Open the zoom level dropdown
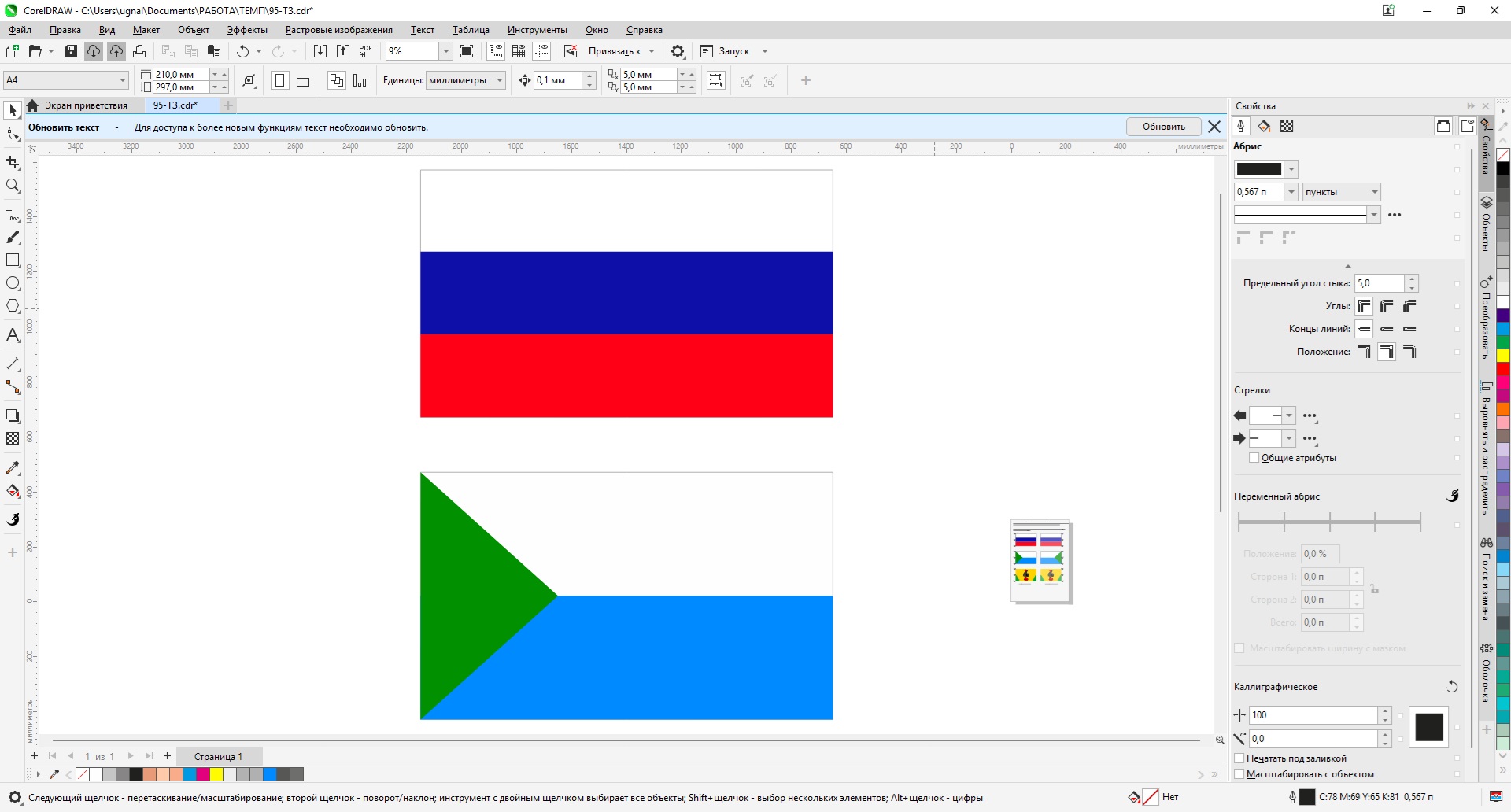 tap(445, 51)
